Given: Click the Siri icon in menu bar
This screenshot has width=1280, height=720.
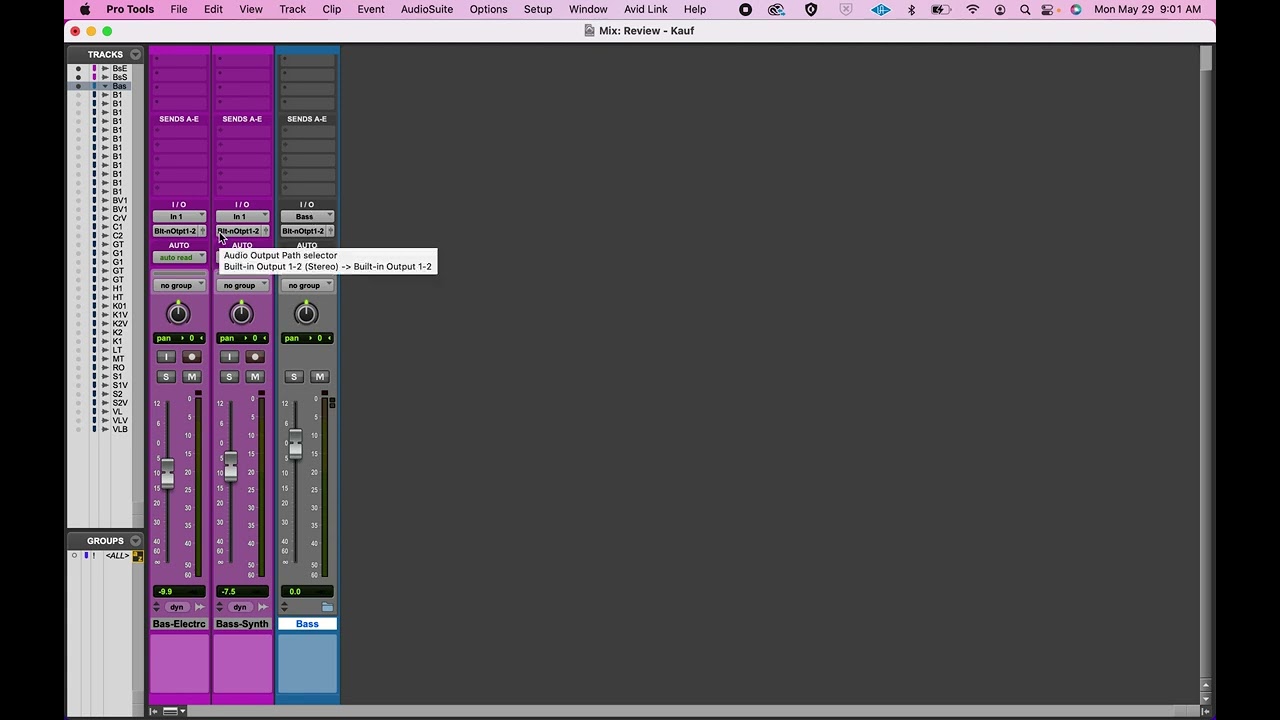Looking at the screenshot, I should [x=1076, y=9].
